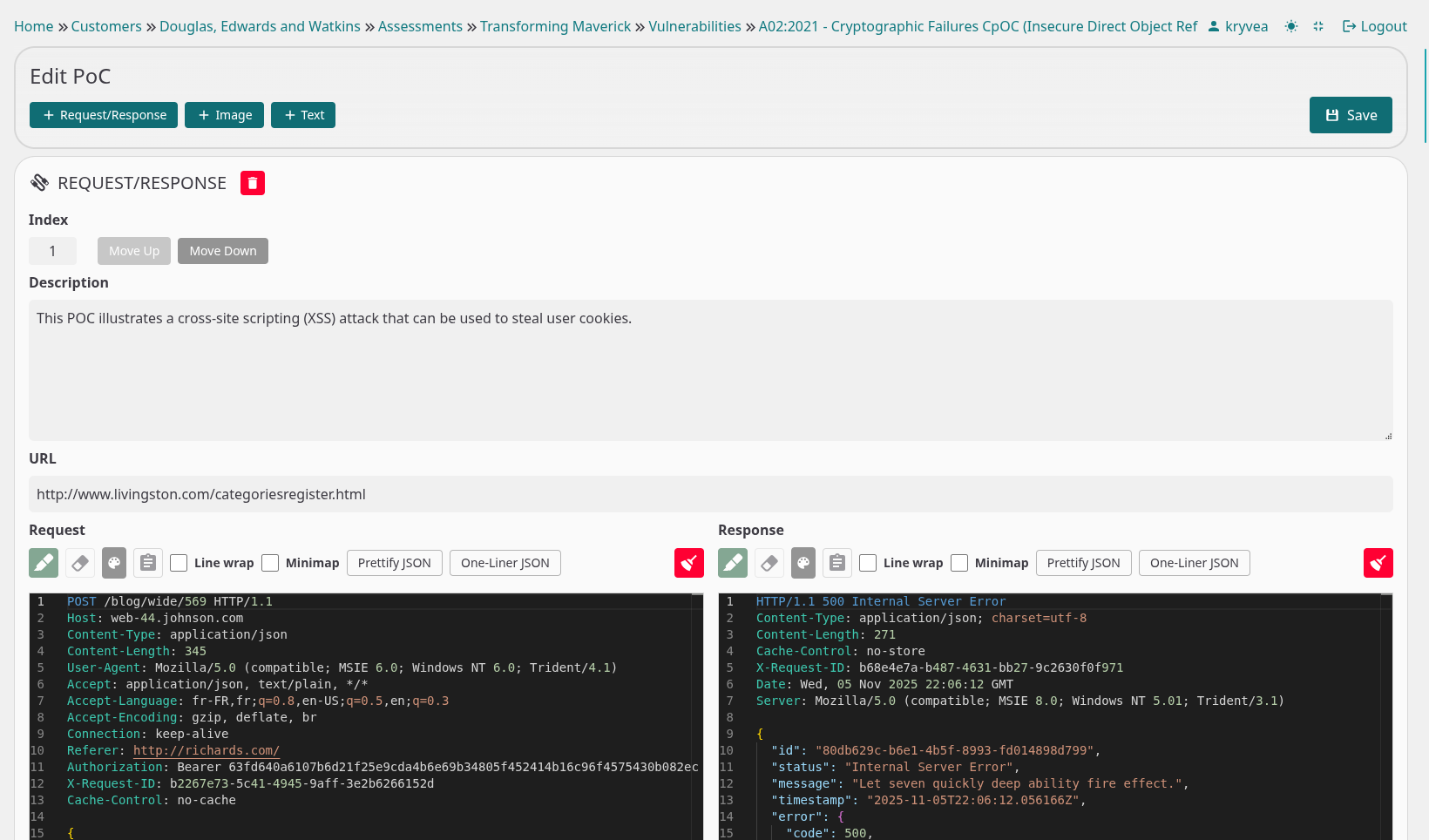Click the clipboard icon in the Response toolbar
Viewport: 1429px width, 840px height.
pyautogui.click(x=837, y=563)
